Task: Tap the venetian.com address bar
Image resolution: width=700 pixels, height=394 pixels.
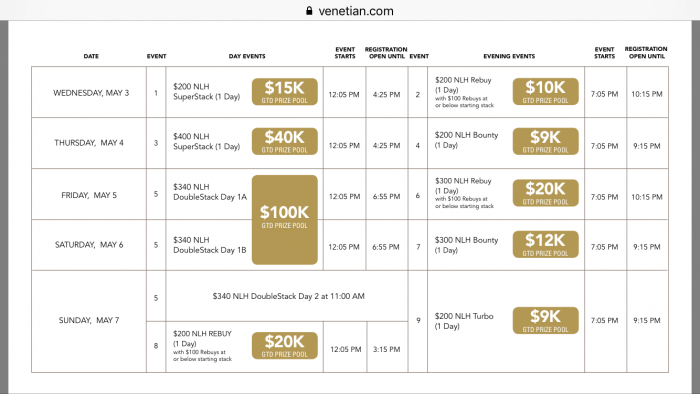Action: 350,11
